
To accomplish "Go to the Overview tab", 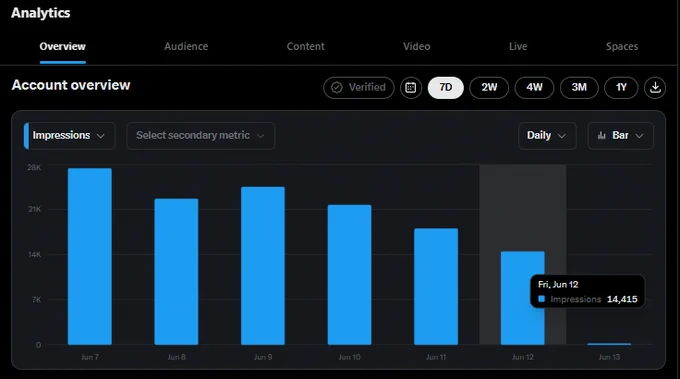I will [x=62, y=47].
